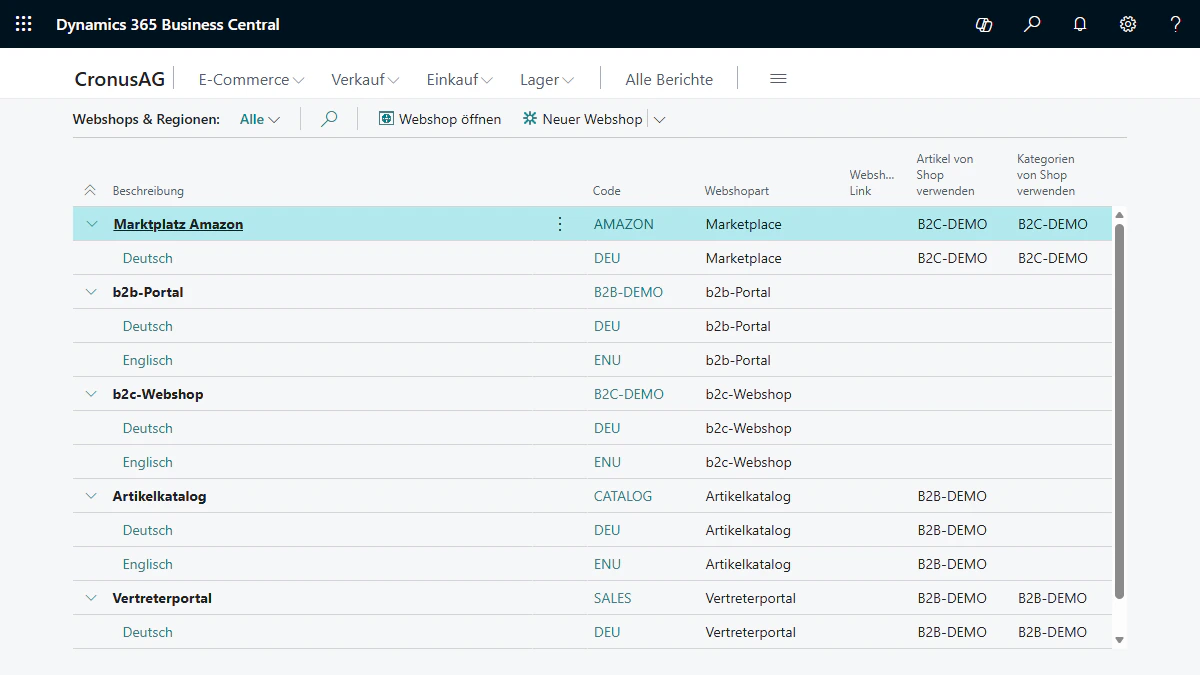Open the AMAZON code link
Image resolution: width=1200 pixels, height=675 pixels.
(x=624, y=224)
